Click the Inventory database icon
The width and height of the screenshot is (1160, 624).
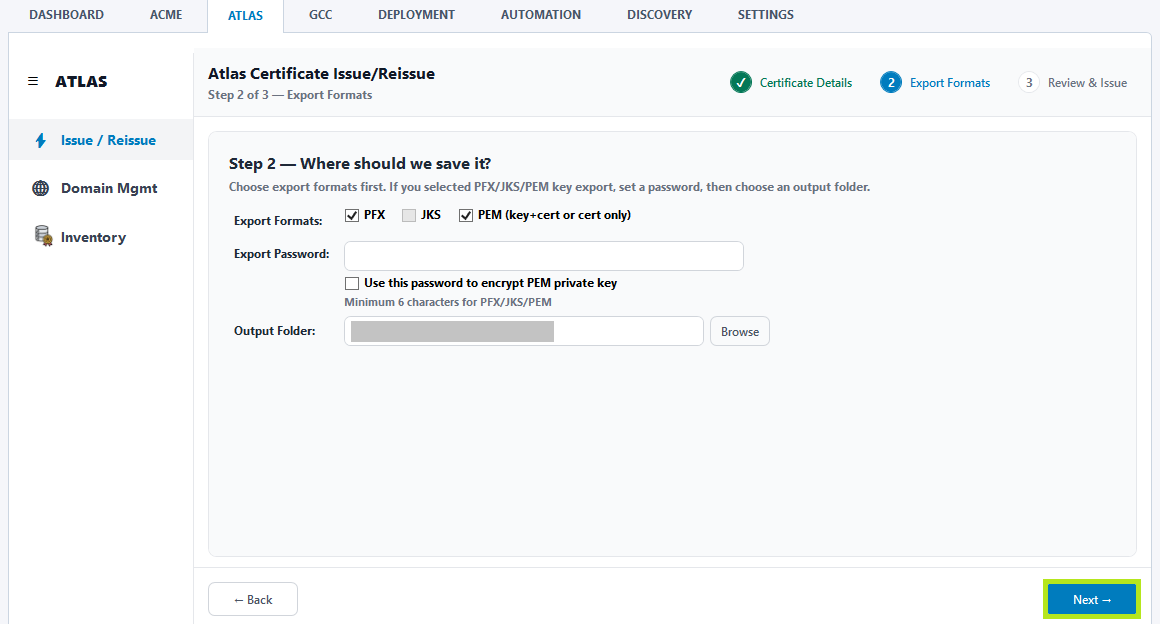pyautogui.click(x=43, y=236)
